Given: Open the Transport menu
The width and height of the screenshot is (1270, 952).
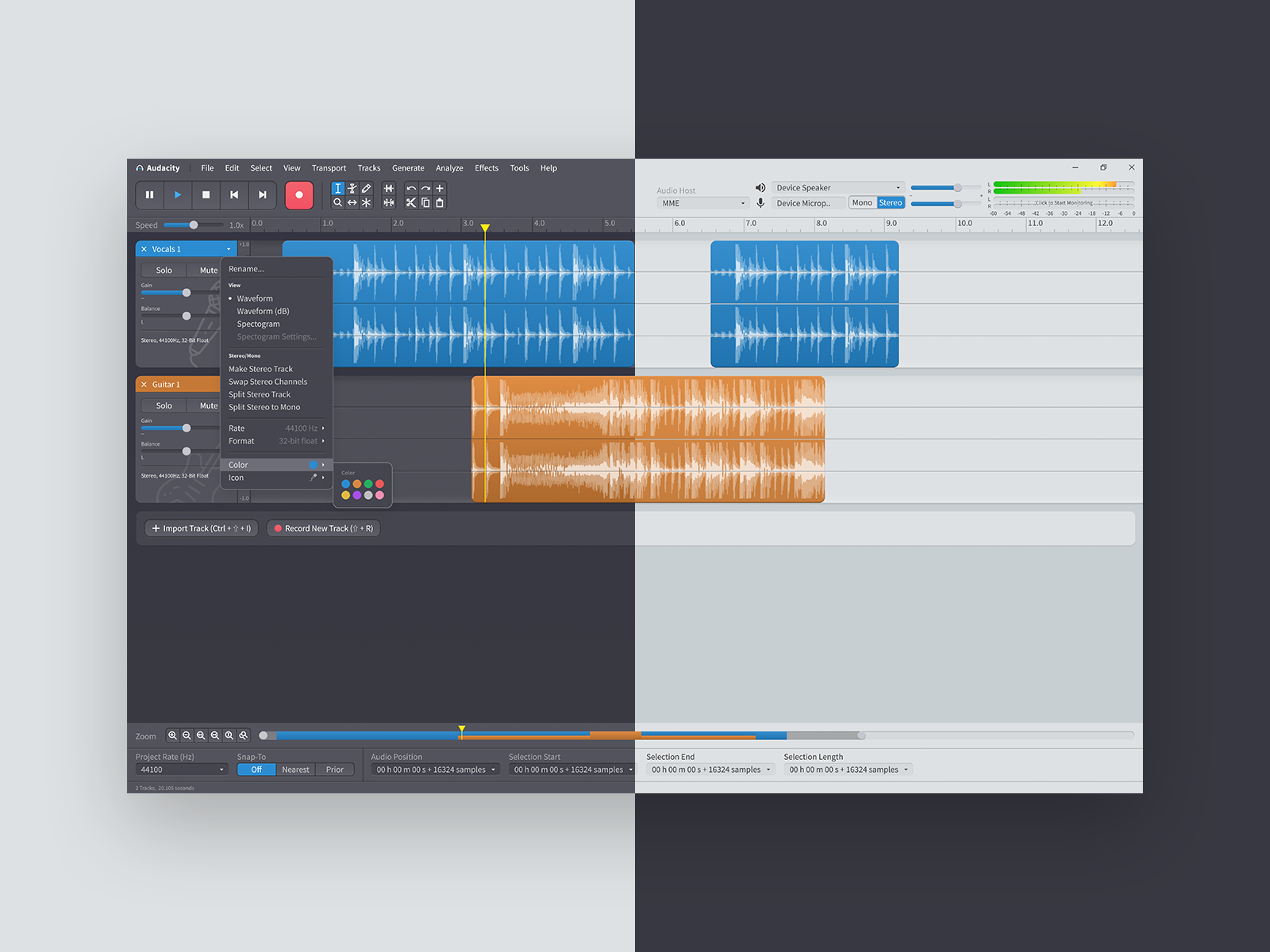Looking at the screenshot, I should 329,168.
